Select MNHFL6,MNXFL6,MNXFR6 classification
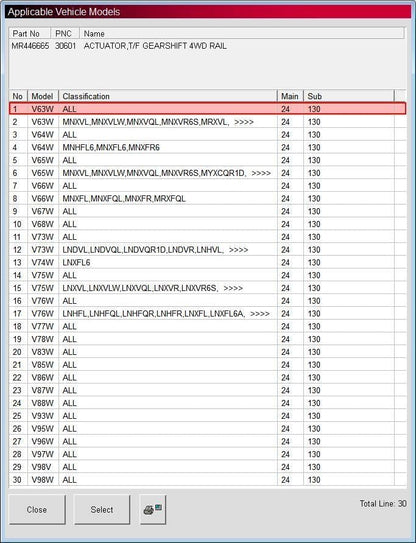416x543 pixels. coord(111,148)
